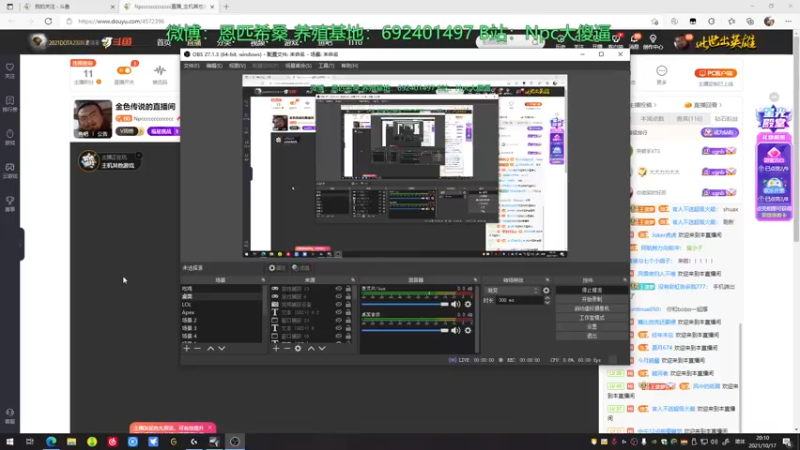Add a new scene with the plus icon
800x450 pixels.
click(186, 348)
